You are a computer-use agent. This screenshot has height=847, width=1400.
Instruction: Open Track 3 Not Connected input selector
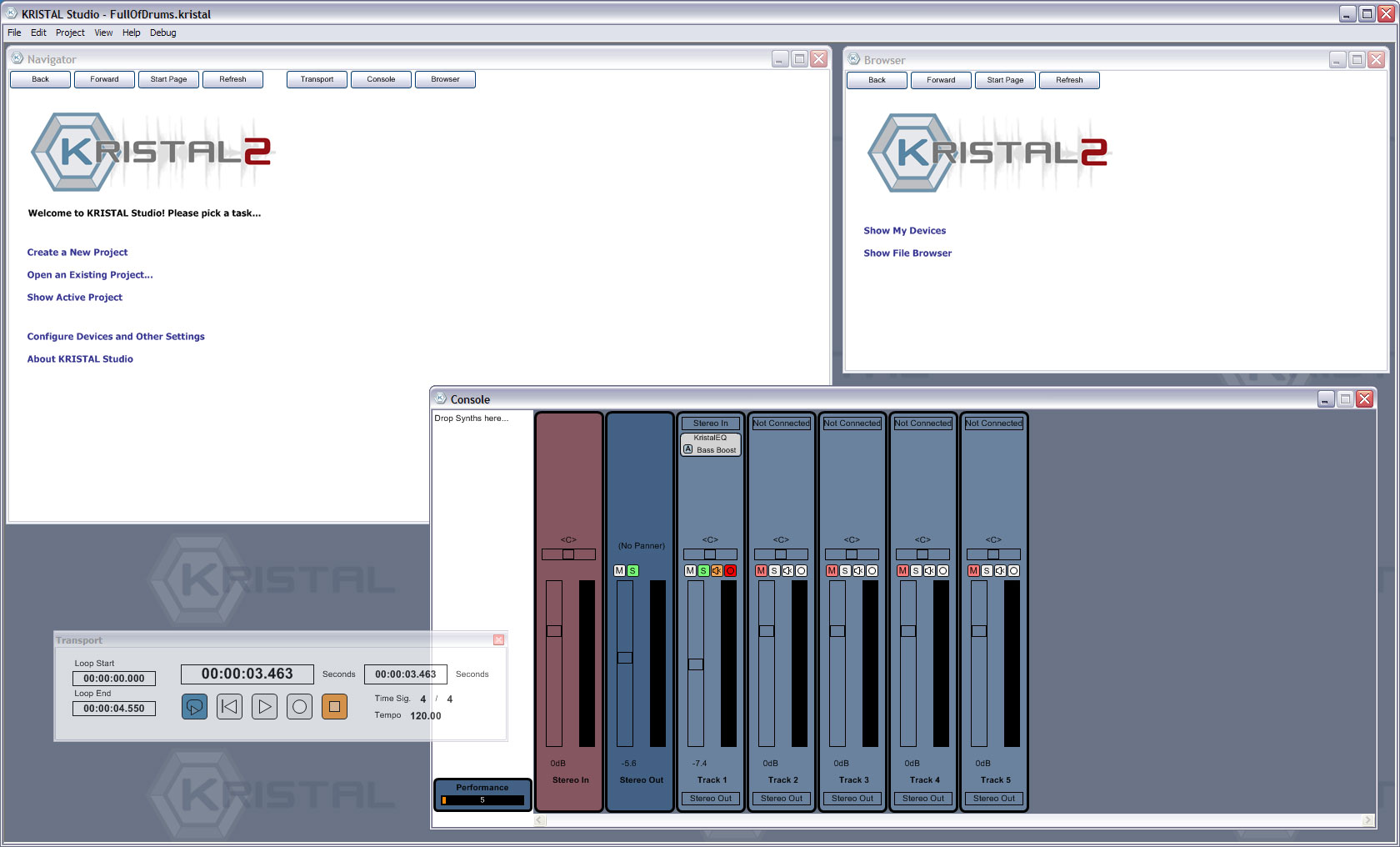coord(852,423)
